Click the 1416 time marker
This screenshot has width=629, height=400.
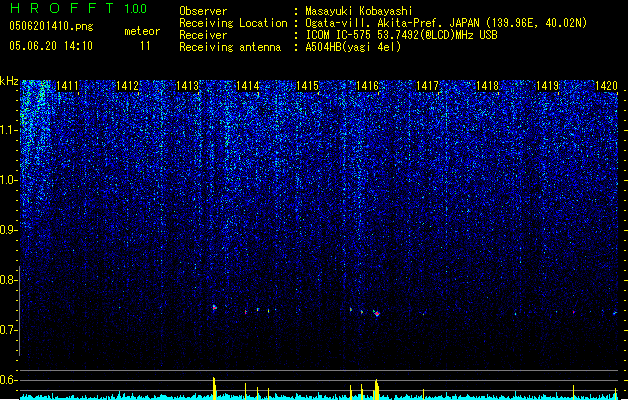[367, 85]
